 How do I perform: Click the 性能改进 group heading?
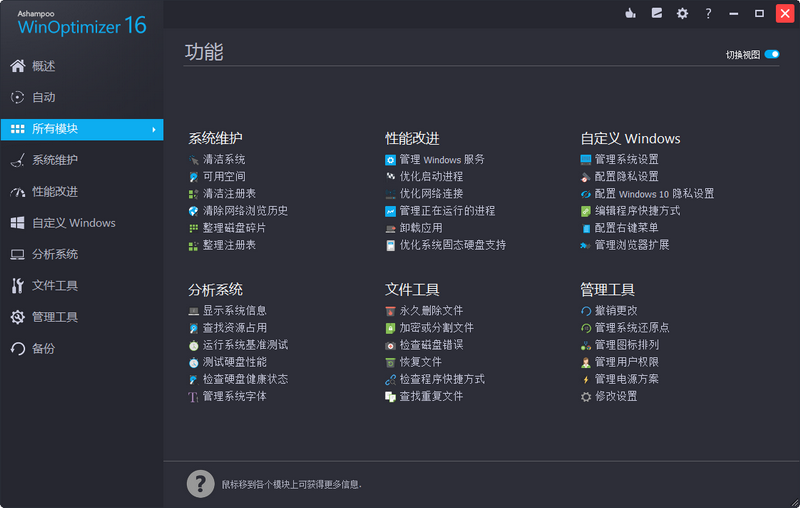coord(412,138)
